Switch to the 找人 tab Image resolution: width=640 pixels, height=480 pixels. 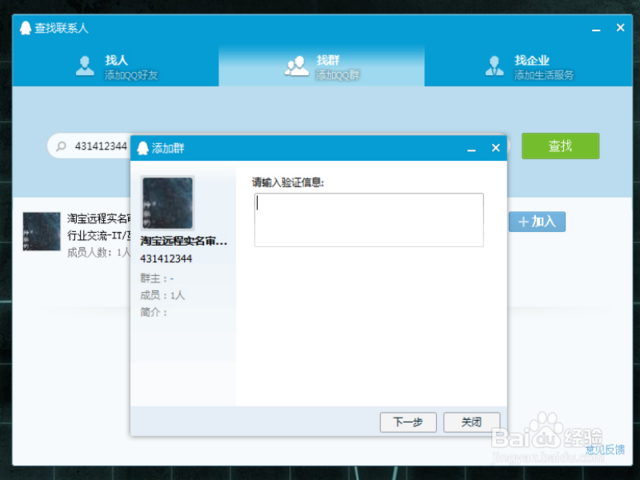(116, 66)
